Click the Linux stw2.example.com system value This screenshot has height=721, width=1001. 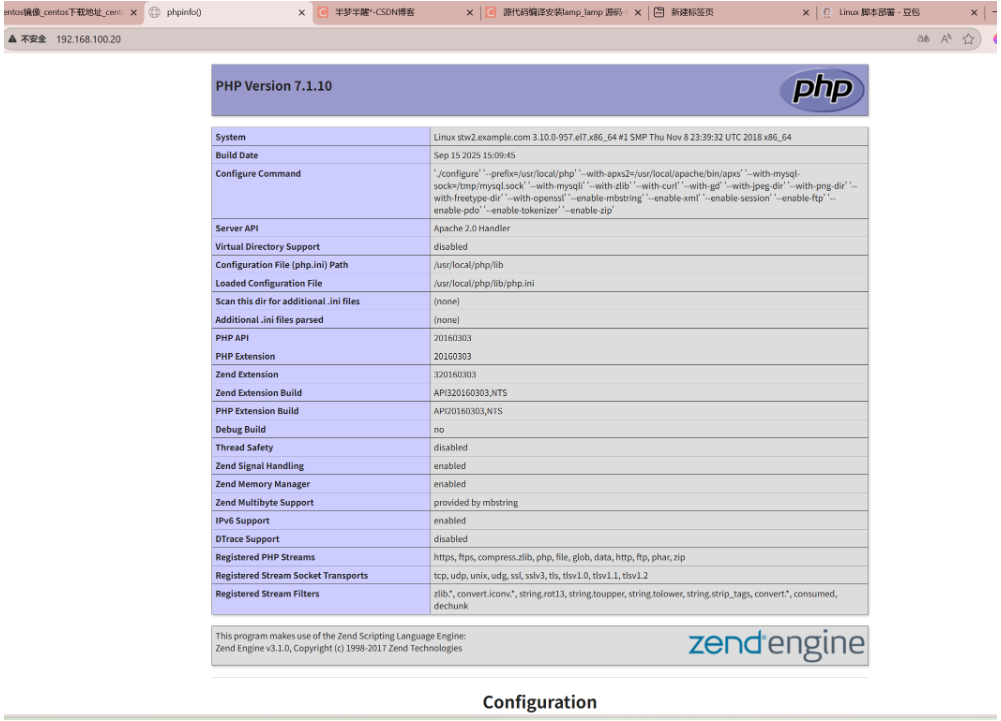[x=612, y=137]
